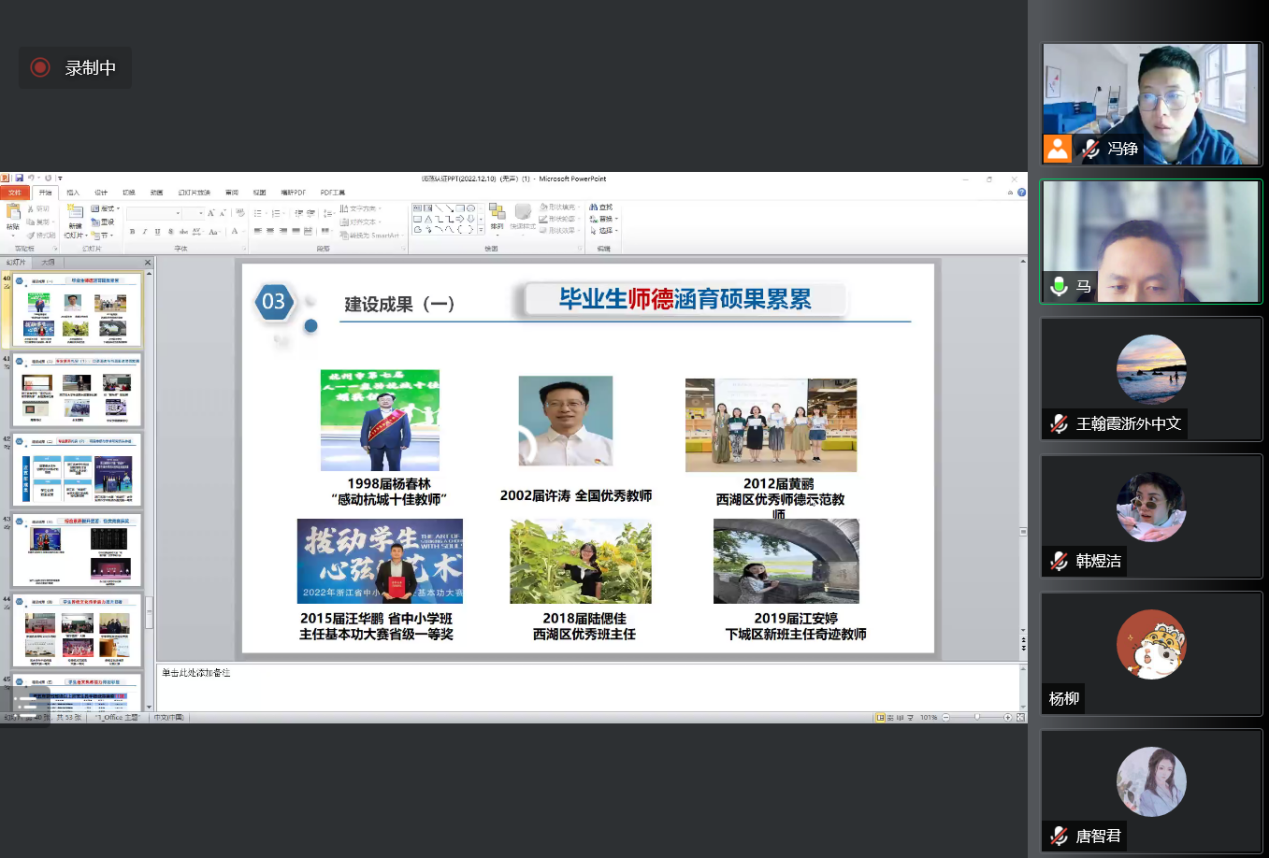The image size is (1269, 858).
Task: Click the notes area placeholder text
Action: (196, 673)
